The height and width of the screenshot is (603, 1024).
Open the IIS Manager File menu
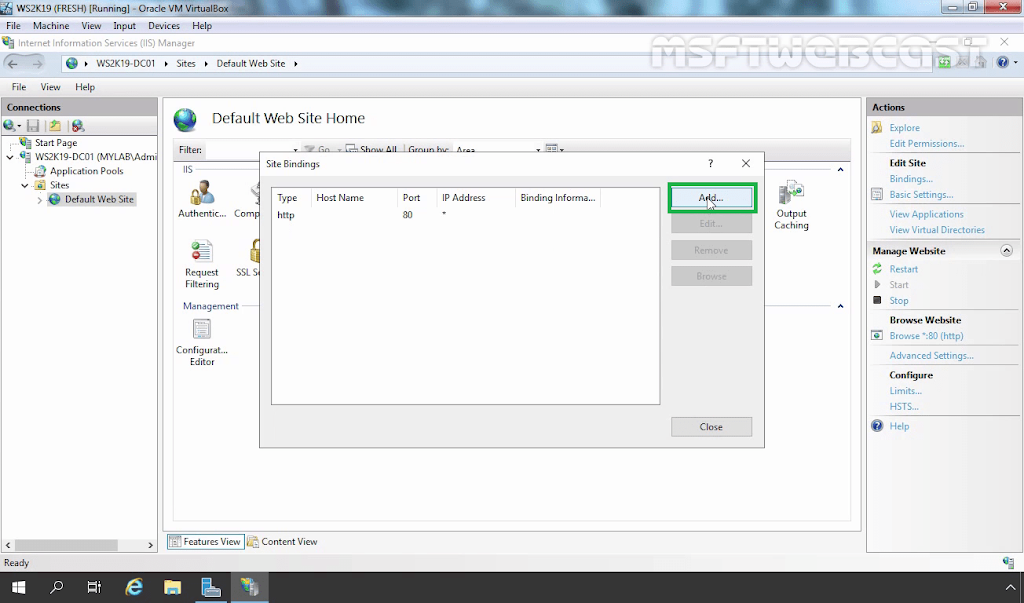[19, 87]
